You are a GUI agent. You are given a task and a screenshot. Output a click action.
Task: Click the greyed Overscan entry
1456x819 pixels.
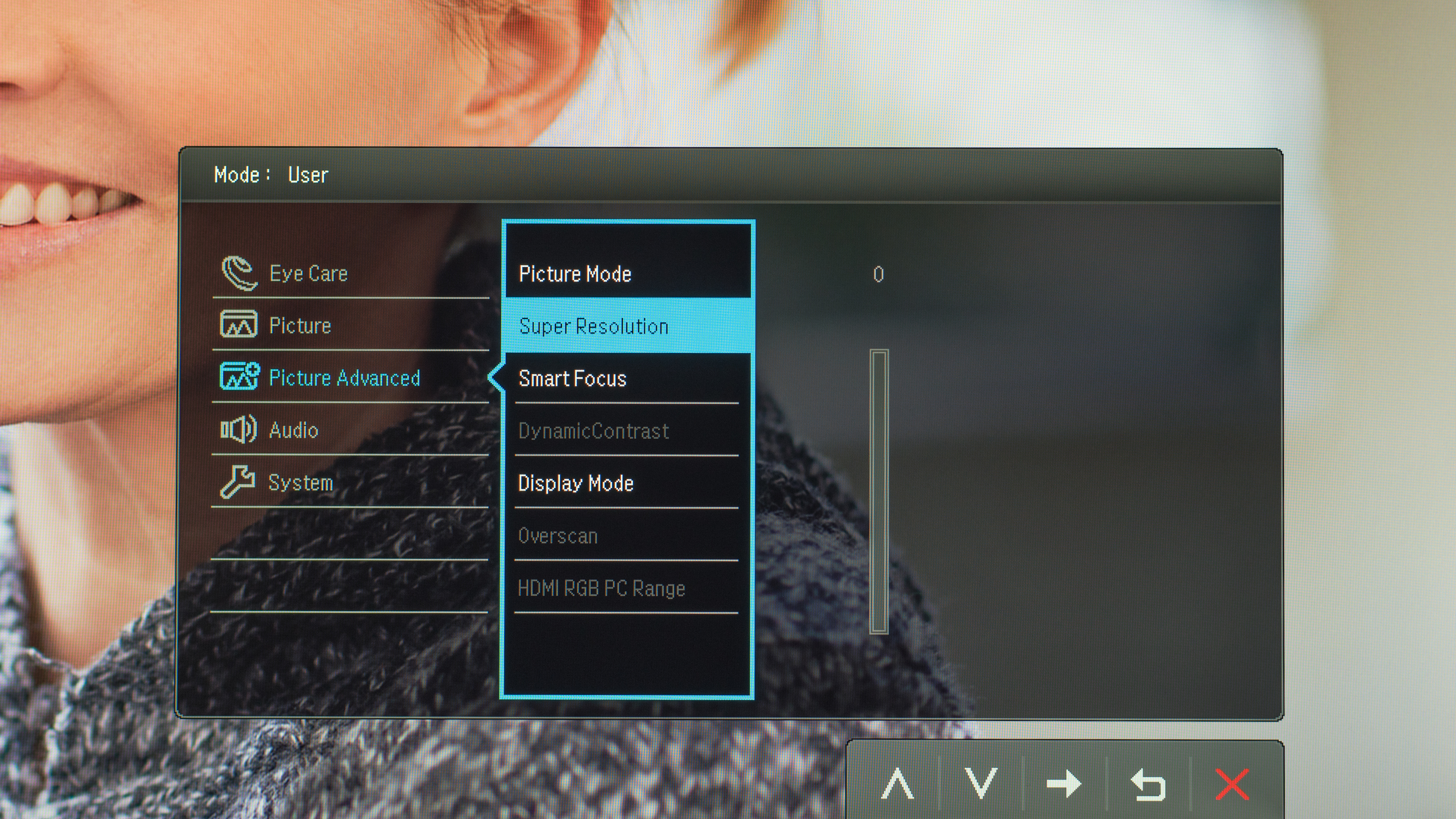click(x=627, y=536)
